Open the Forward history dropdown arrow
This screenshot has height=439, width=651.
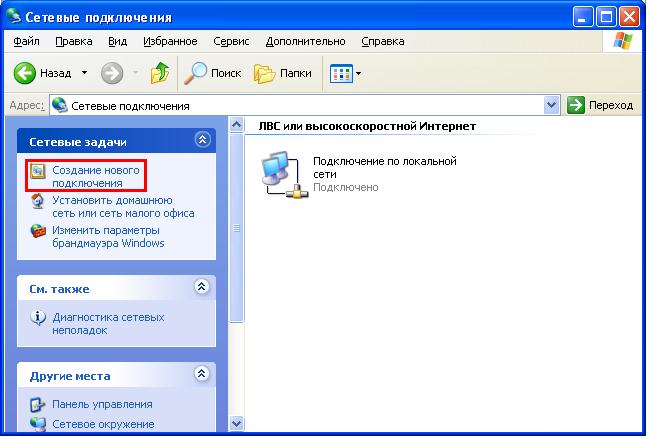135,73
